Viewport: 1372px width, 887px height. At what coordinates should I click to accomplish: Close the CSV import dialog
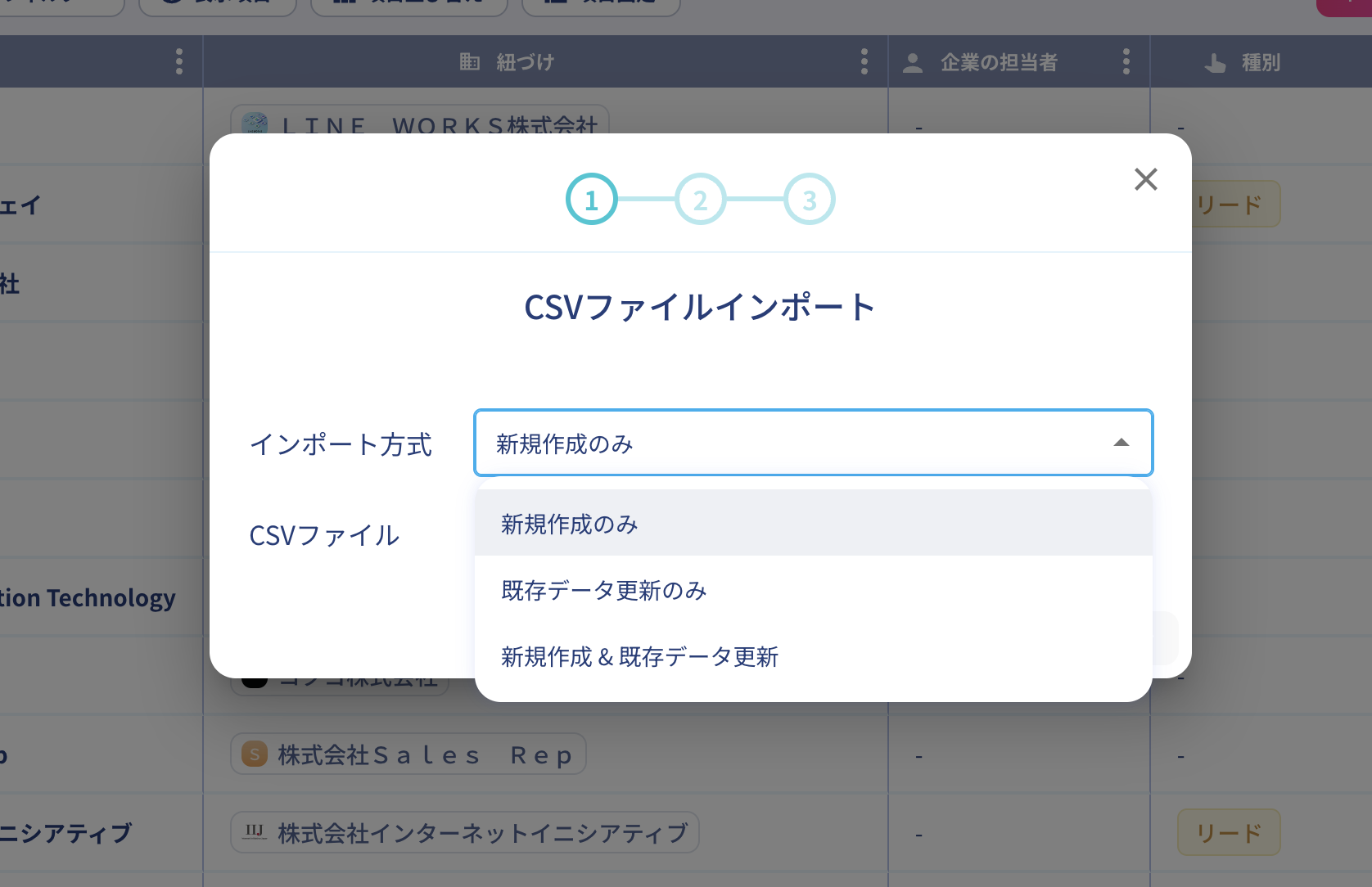(x=1145, y=179)
